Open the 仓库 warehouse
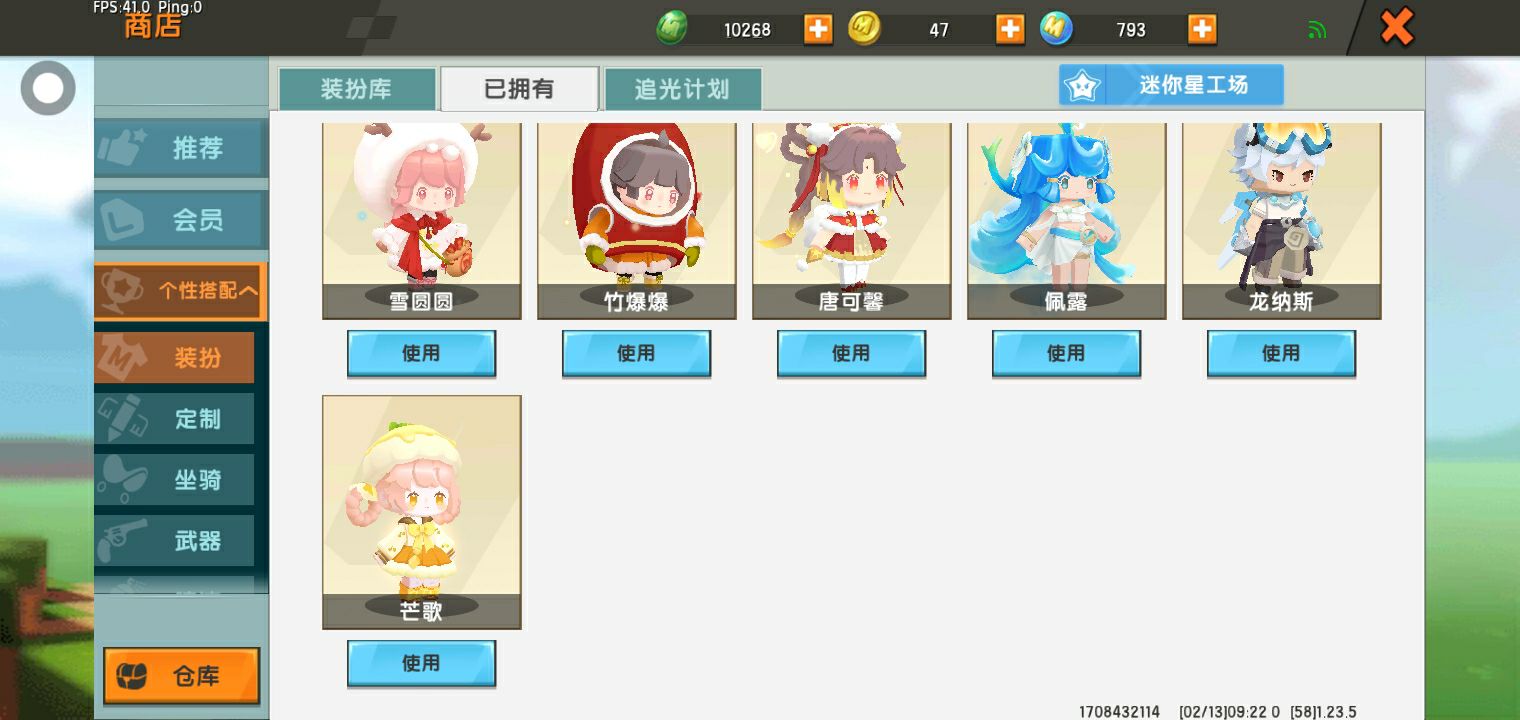This screenshot has width=1520, height=720. tap(181, 676)
